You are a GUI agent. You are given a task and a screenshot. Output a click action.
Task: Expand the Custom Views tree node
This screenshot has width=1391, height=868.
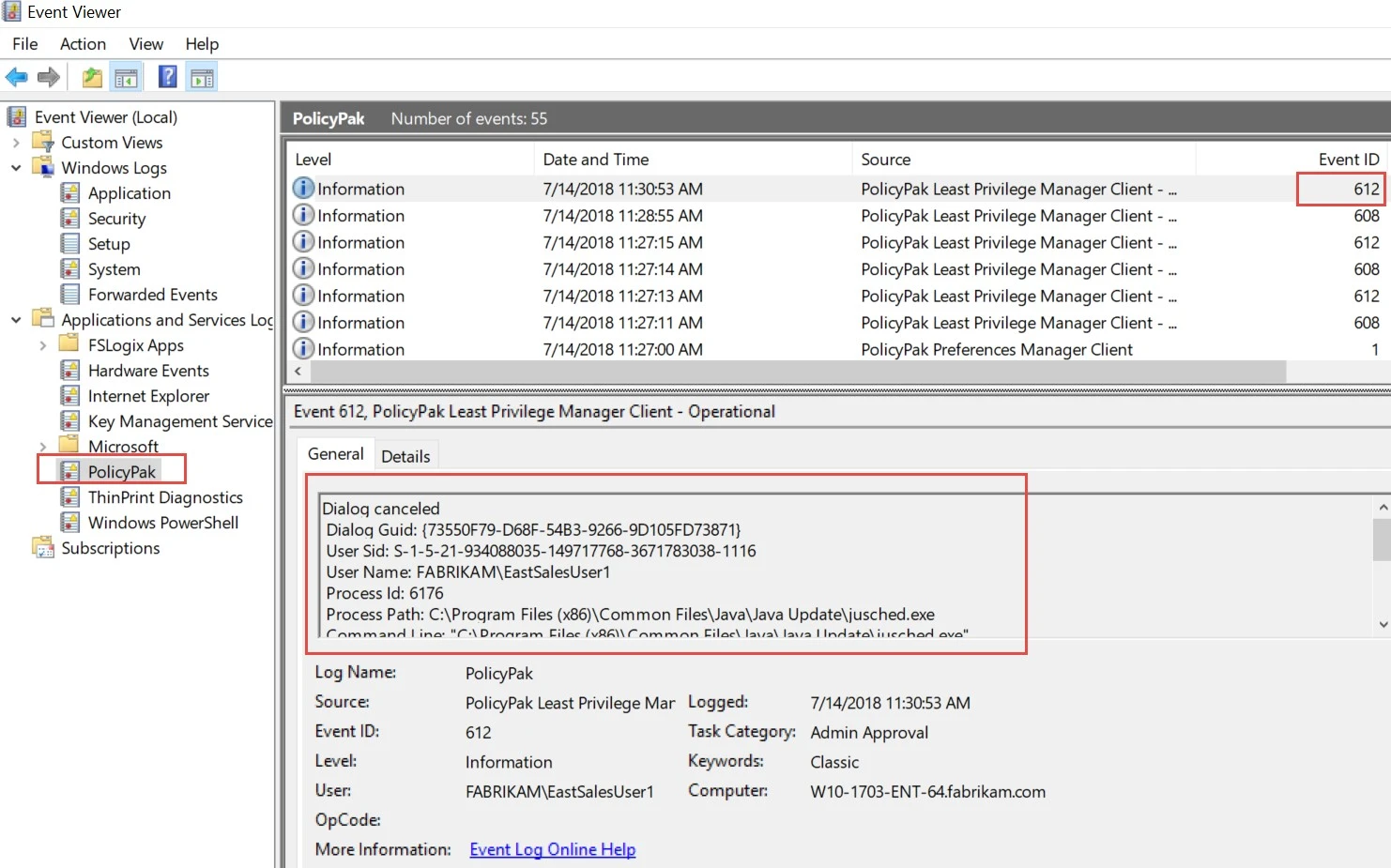pos(16,142)
